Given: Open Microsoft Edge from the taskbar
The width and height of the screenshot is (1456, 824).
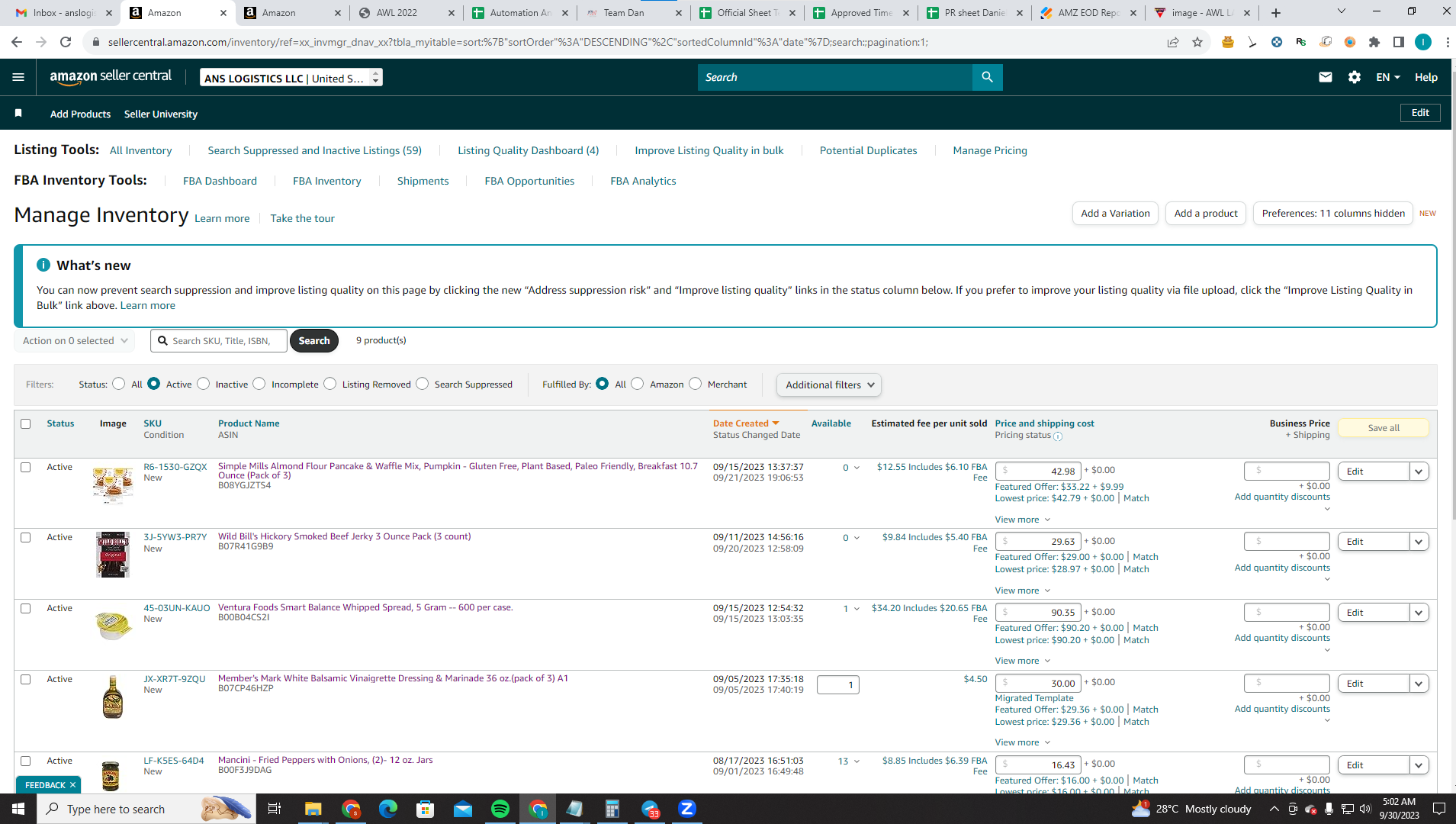Looking at the screenshot, I should coord(388,809).
